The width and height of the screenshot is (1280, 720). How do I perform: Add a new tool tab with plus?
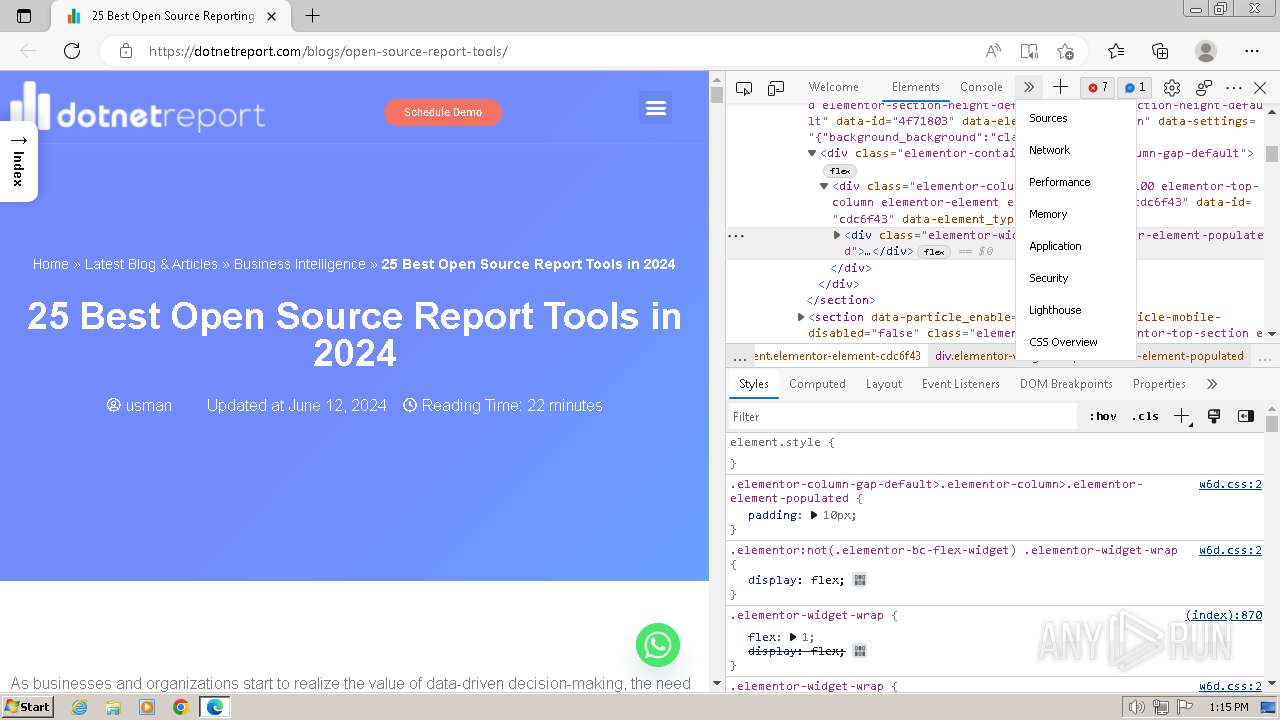[1060, 87]
